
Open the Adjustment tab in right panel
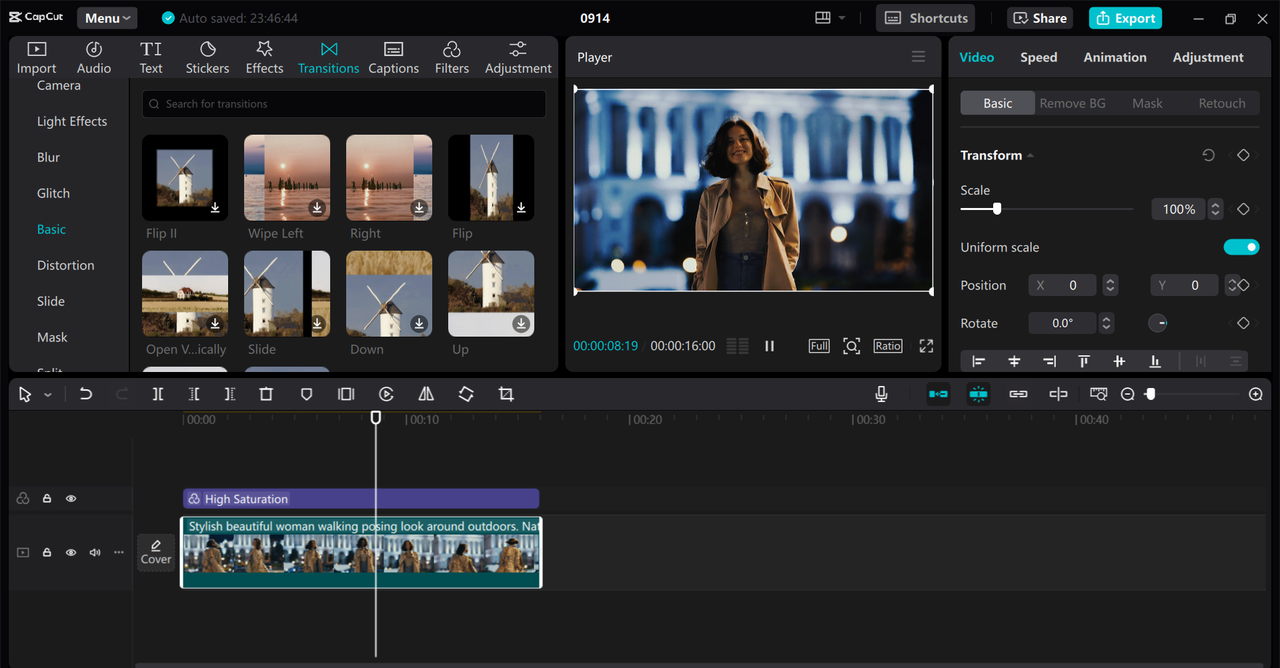click(x=1208, y=57)
